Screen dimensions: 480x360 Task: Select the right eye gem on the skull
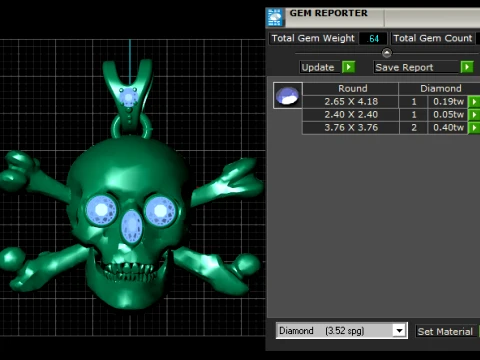click(x=160, y=211)
